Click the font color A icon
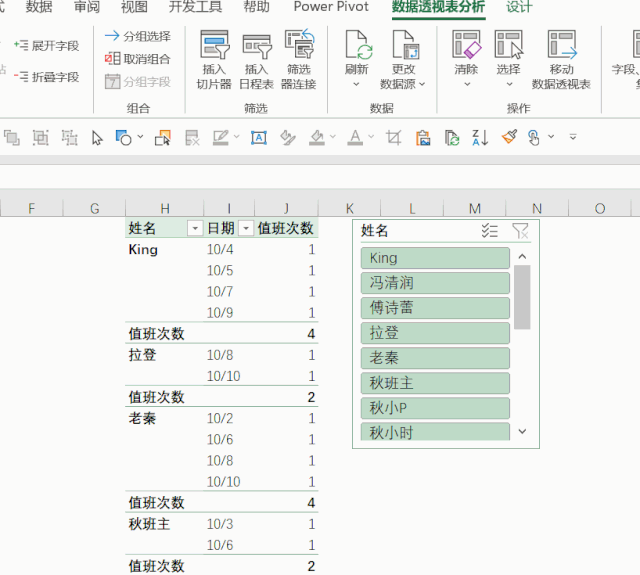 point(355,138)
